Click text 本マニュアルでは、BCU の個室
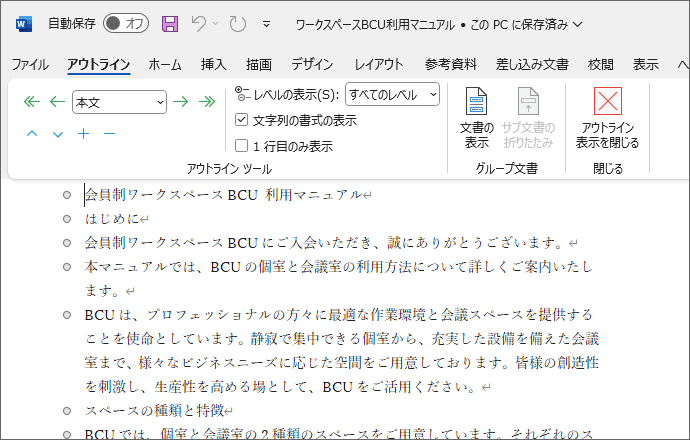 pos(184,267)
